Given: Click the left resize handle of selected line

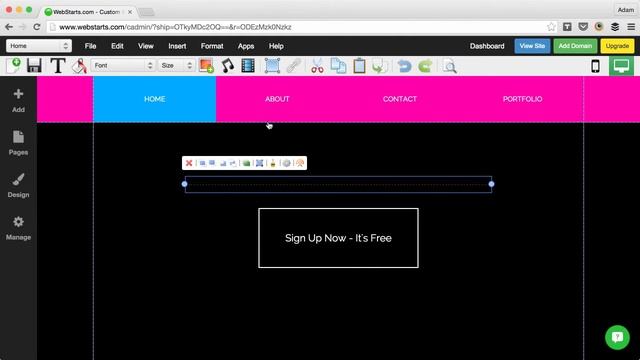Looking at the screenshot, I should (184, 184).
